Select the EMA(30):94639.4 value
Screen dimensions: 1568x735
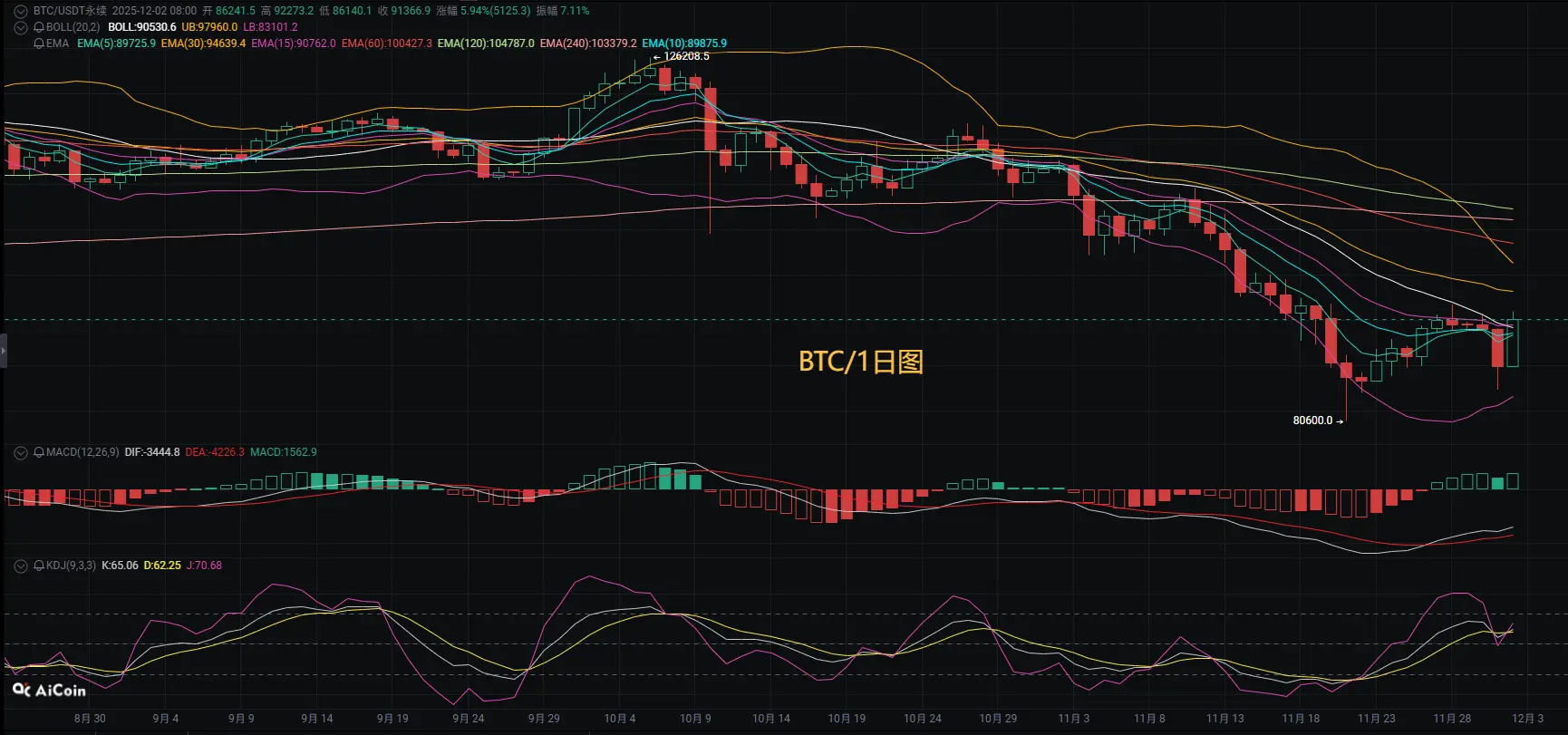[203, 44]
